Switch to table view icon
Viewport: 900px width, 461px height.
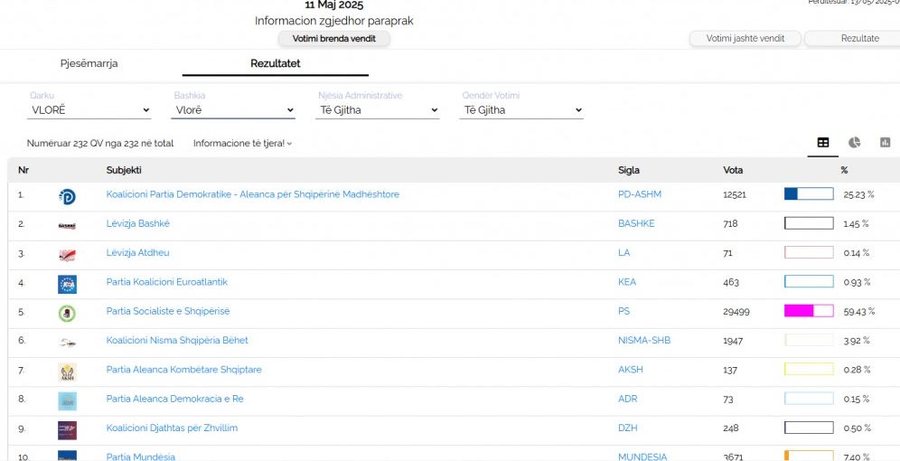(x=823, y=142)
